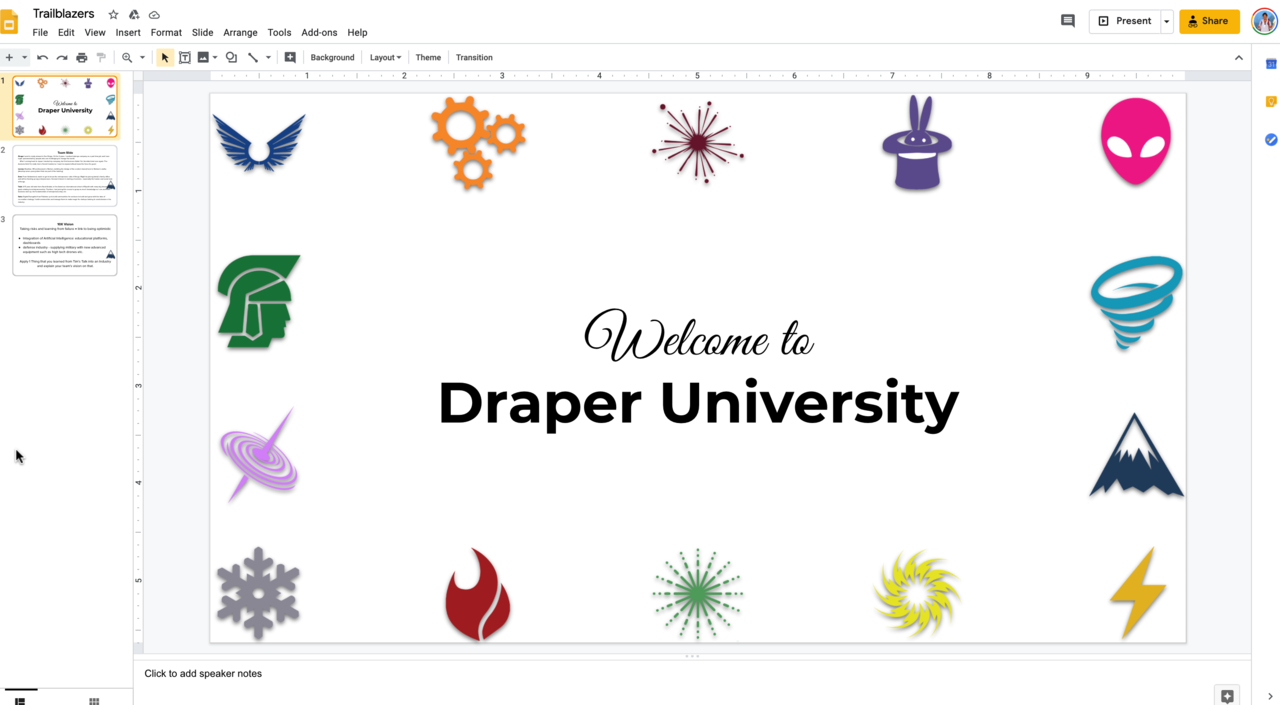Select the red flame logo

478,593
